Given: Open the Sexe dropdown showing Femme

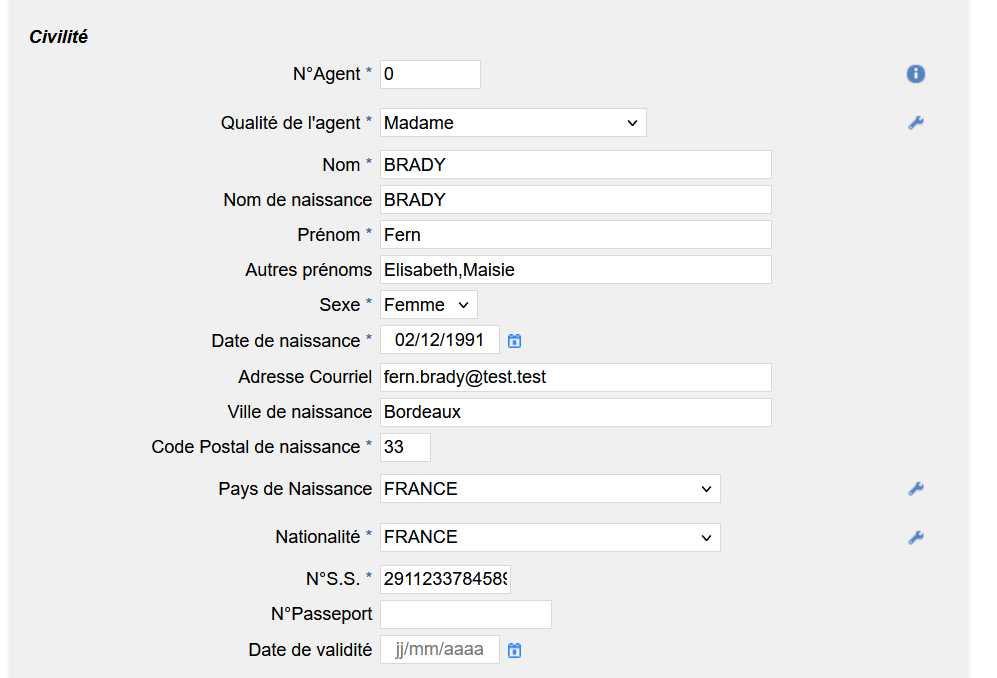Looking at the screenshot, I should 429,305.
